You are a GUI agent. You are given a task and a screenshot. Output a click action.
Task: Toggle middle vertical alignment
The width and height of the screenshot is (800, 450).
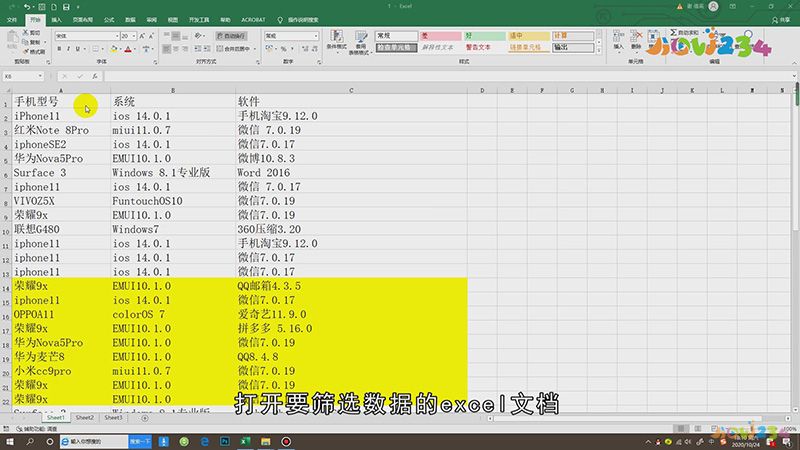176,36
